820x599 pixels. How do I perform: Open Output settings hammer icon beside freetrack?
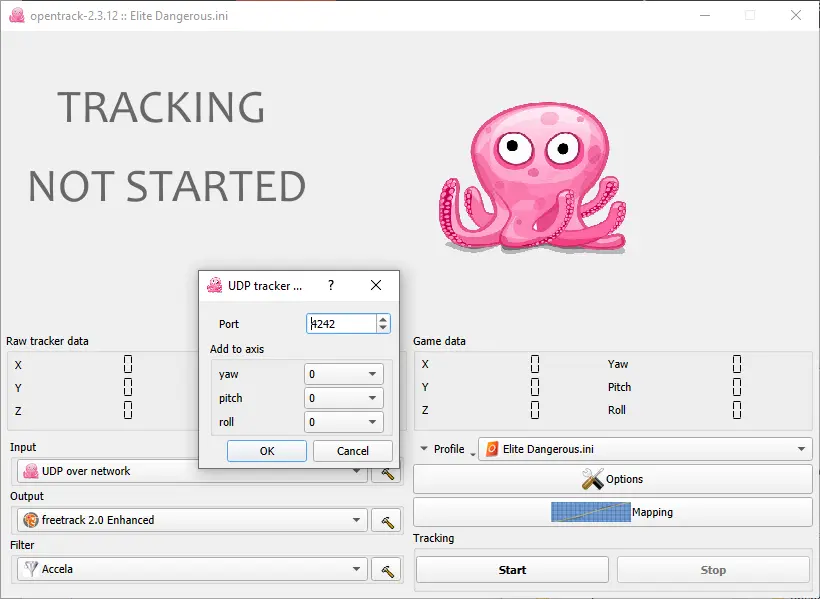(386, 521)
